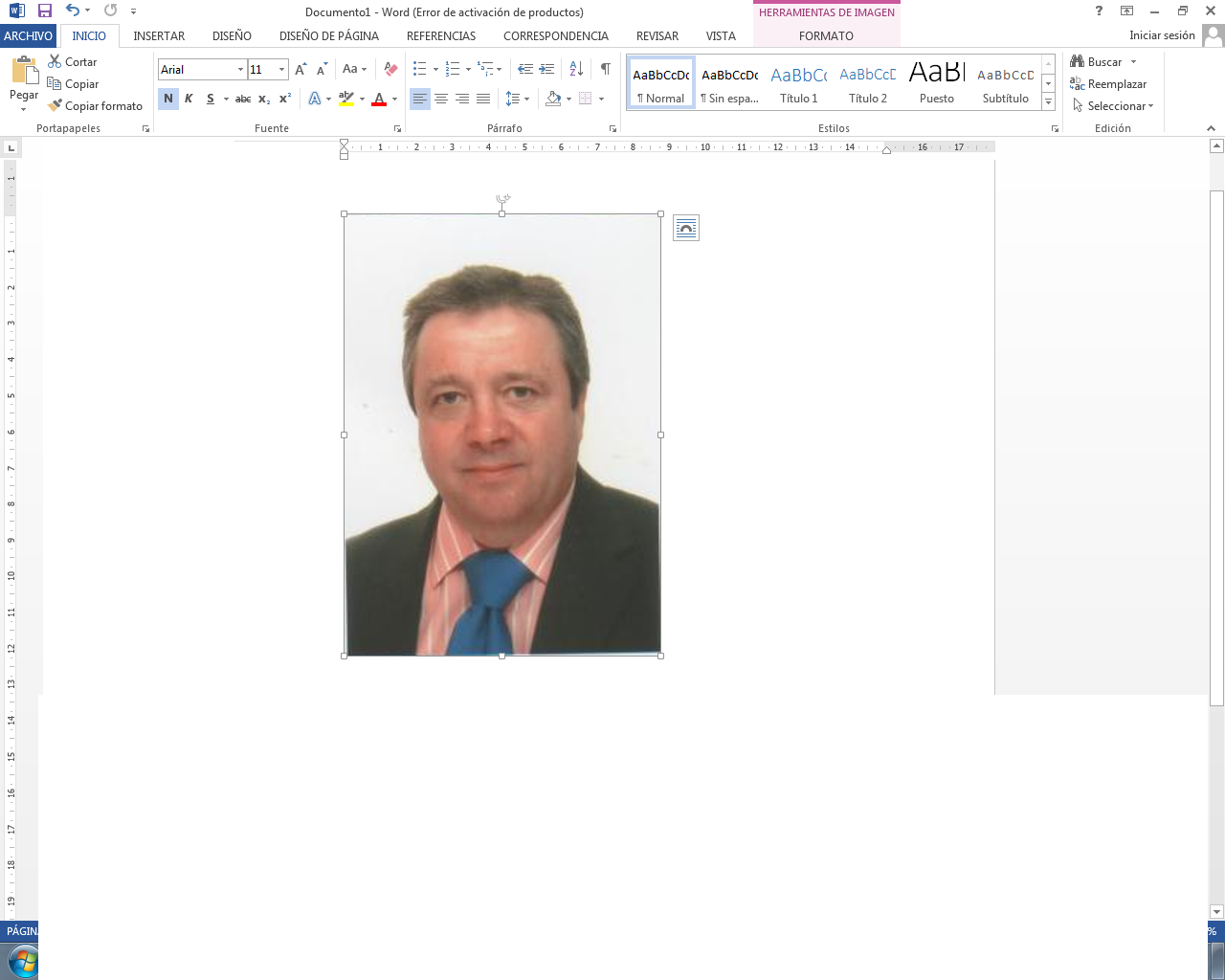Save the document using the floppy disk icon

tap(44, 11)
